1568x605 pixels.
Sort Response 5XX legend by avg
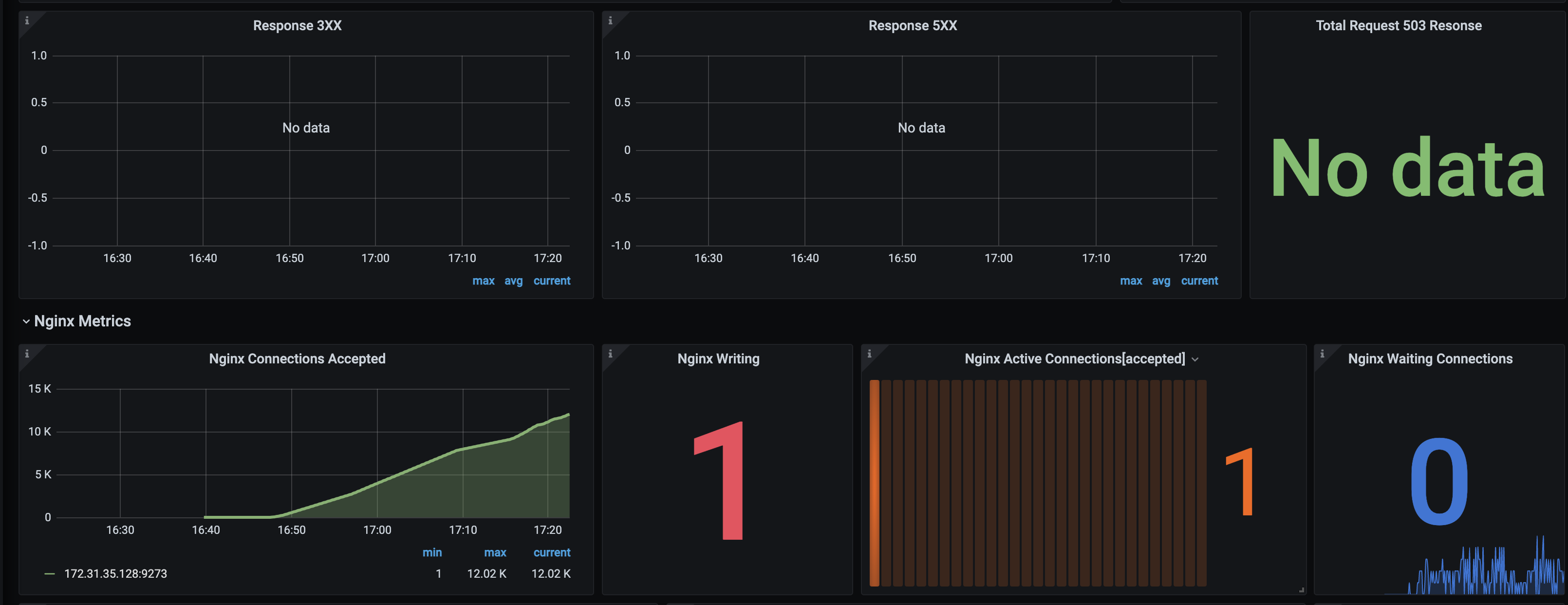click(1161, 281)
